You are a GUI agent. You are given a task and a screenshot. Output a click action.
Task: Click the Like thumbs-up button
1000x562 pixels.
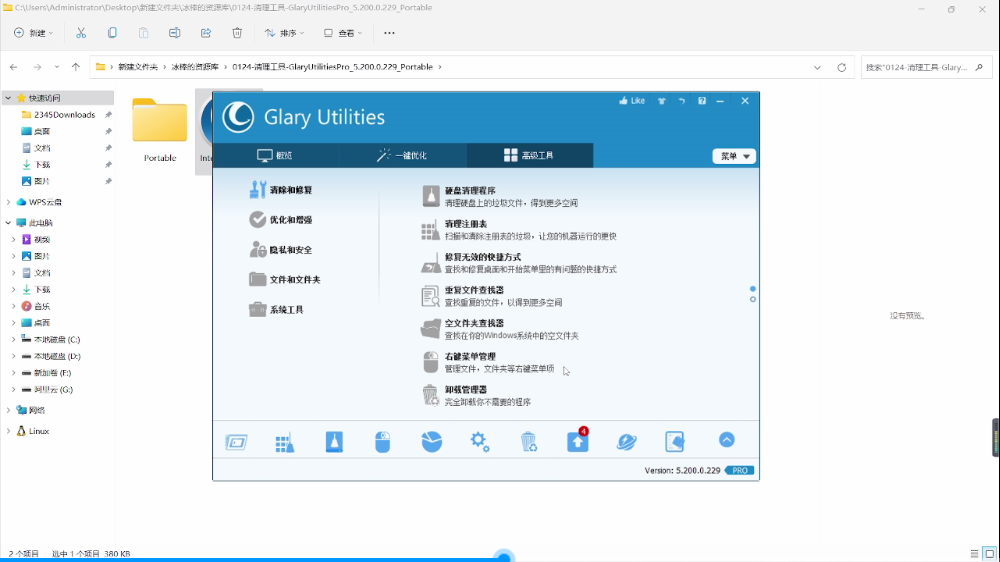tap(632, 101)
